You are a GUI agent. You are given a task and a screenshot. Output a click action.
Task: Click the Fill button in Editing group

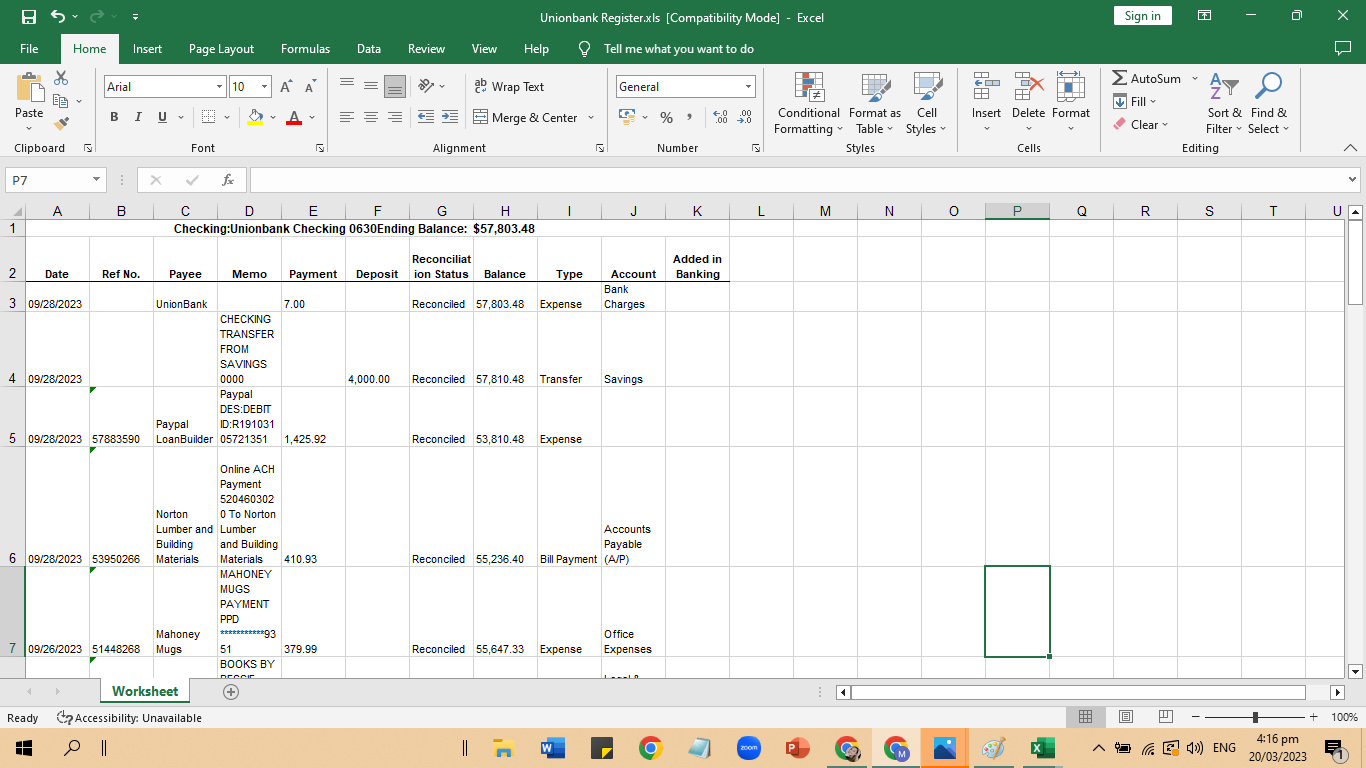coord(1135,101)
